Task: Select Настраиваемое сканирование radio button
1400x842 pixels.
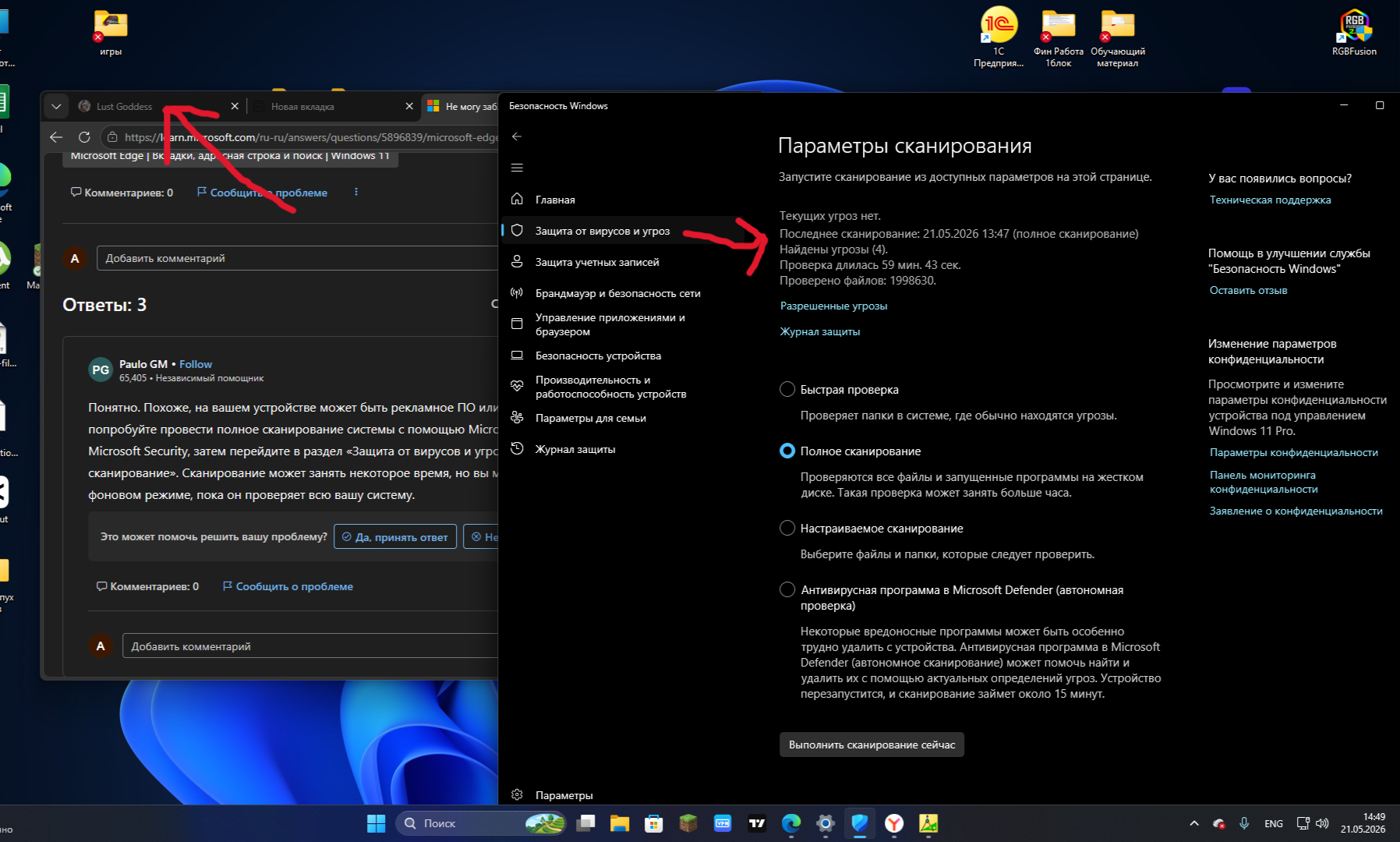Action: tap(787, 528)
